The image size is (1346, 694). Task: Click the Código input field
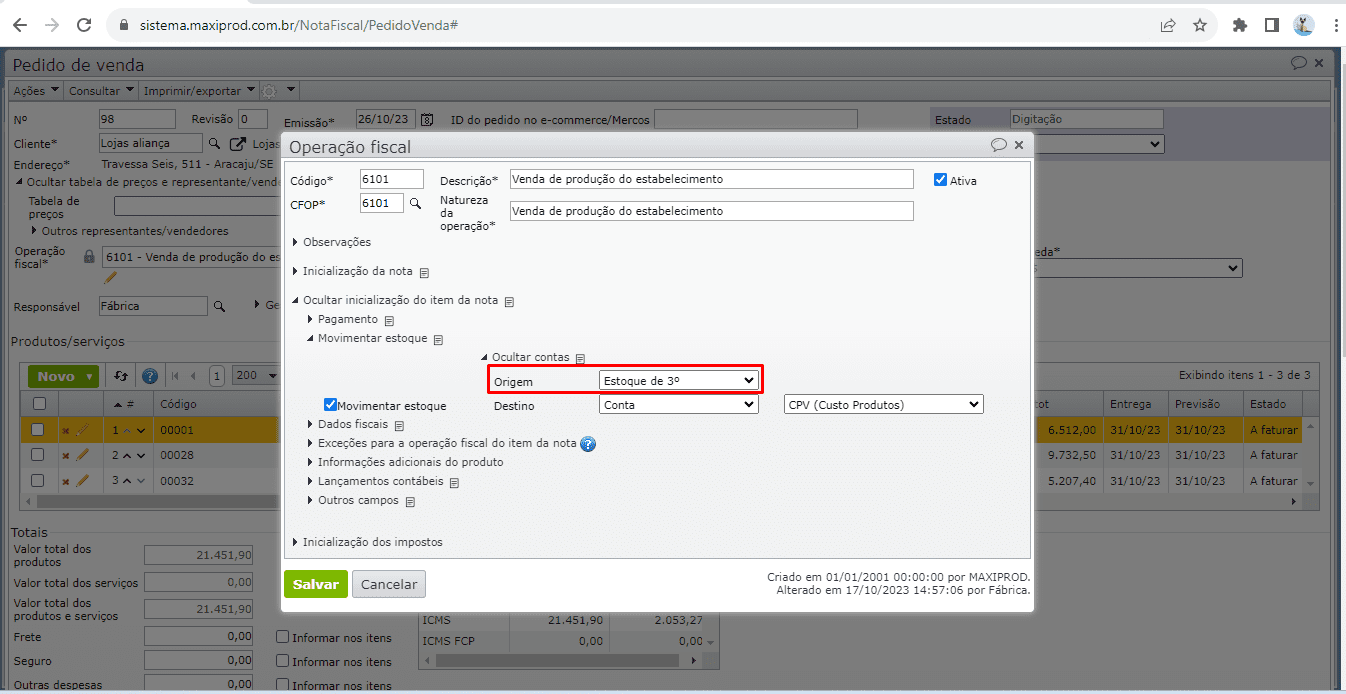click(x=391, y=179)
